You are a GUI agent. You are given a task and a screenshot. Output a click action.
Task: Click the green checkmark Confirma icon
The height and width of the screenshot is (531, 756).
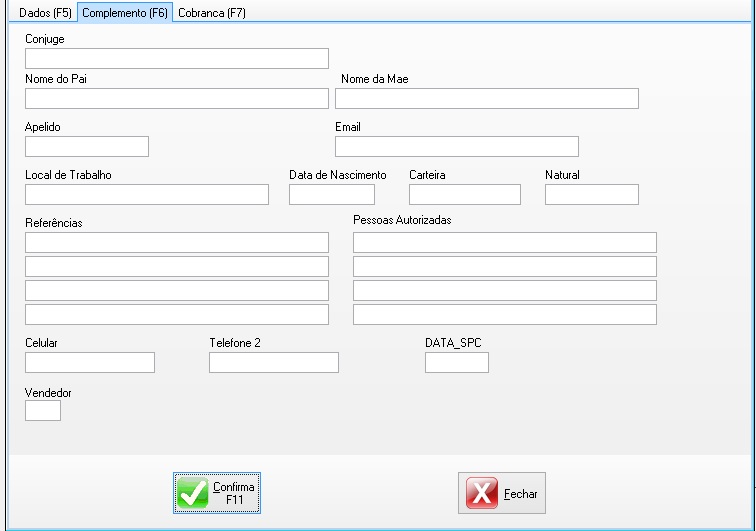pos(192,493)
